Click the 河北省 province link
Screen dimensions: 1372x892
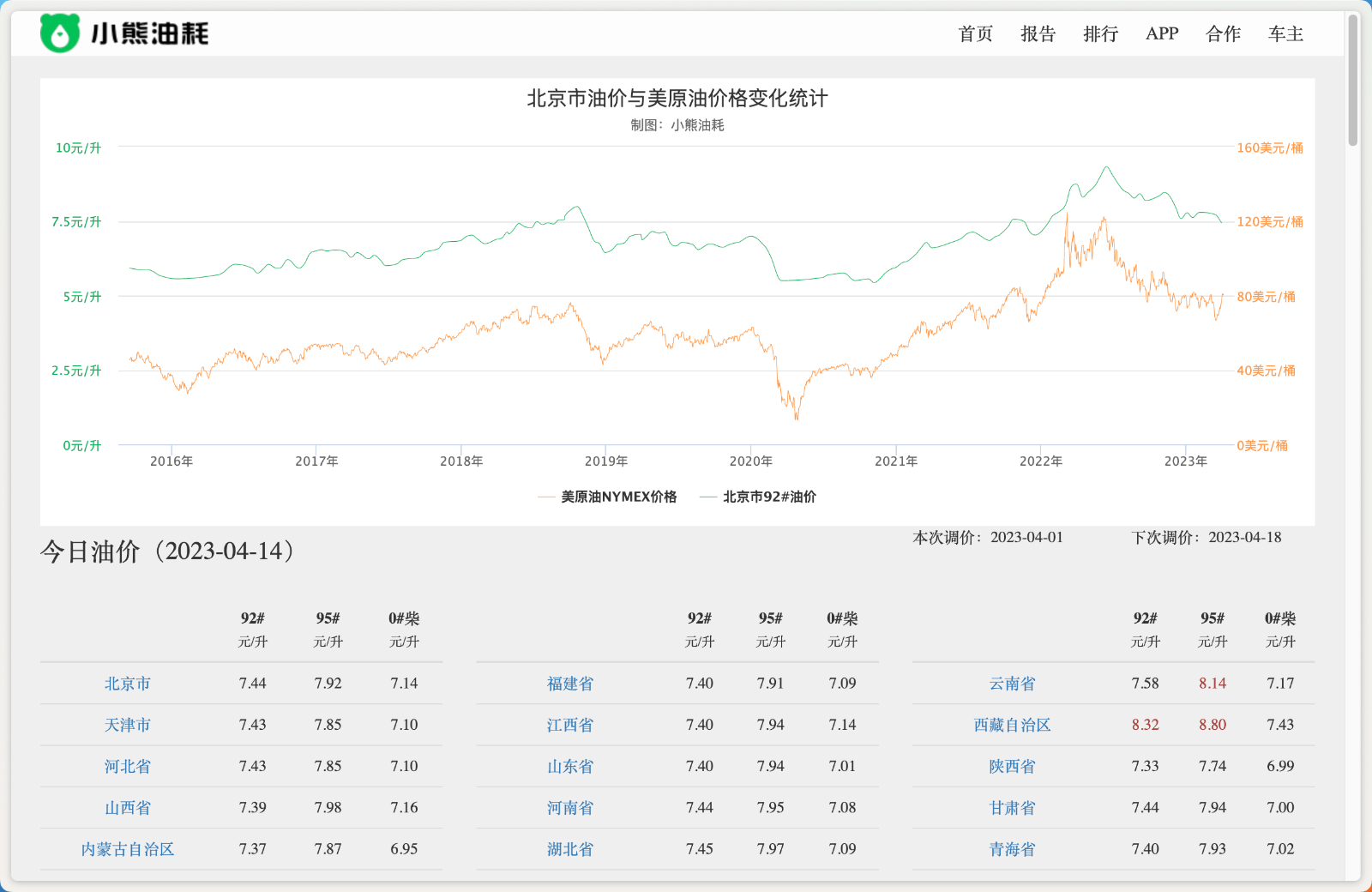click(x=126, y=766)
